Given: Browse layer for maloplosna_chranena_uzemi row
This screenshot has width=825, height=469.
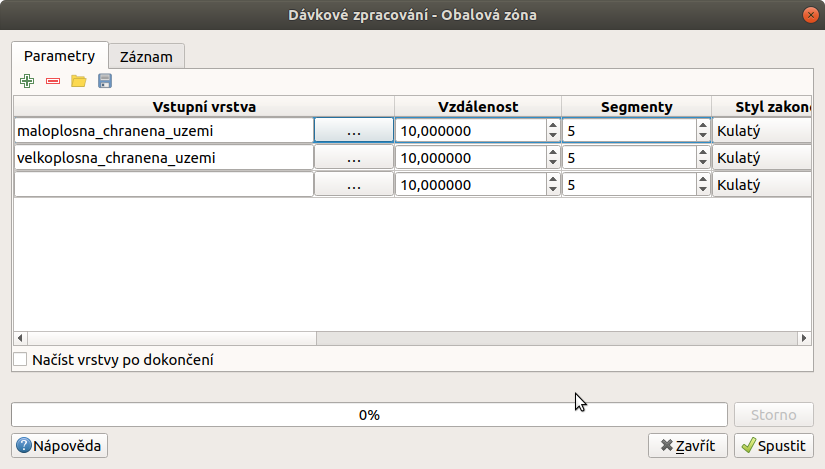Looking at the screenshot, I should click(x=354, y=131).
